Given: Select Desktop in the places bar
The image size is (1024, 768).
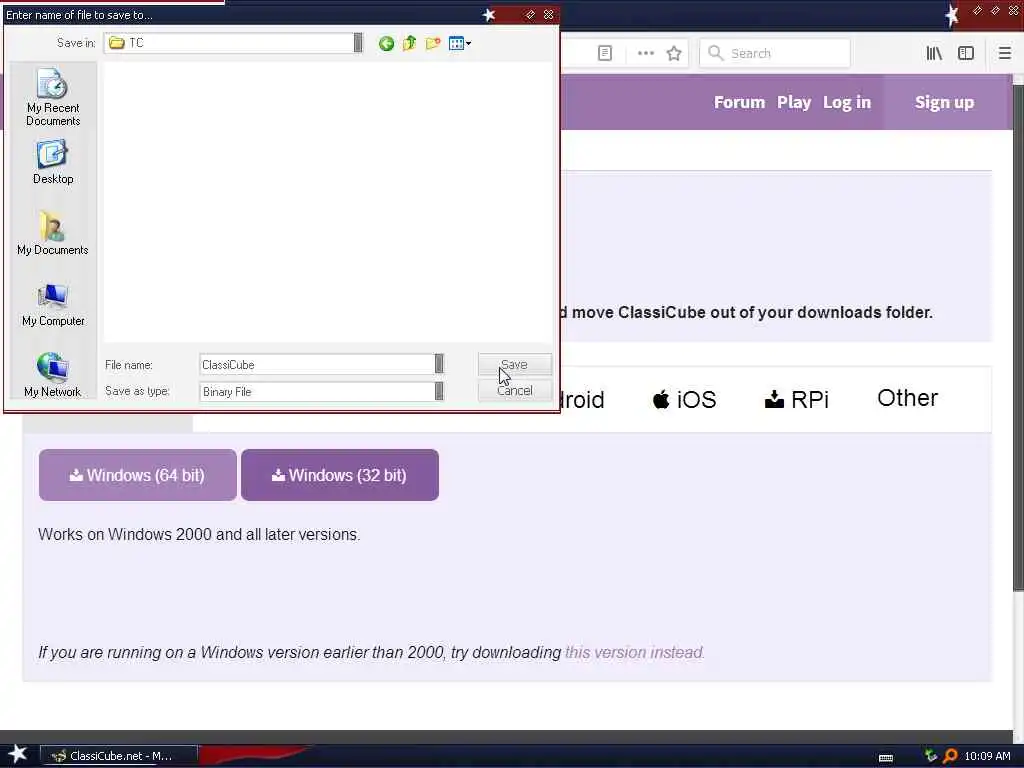Looking at the screenshot, I should (53, 162).
